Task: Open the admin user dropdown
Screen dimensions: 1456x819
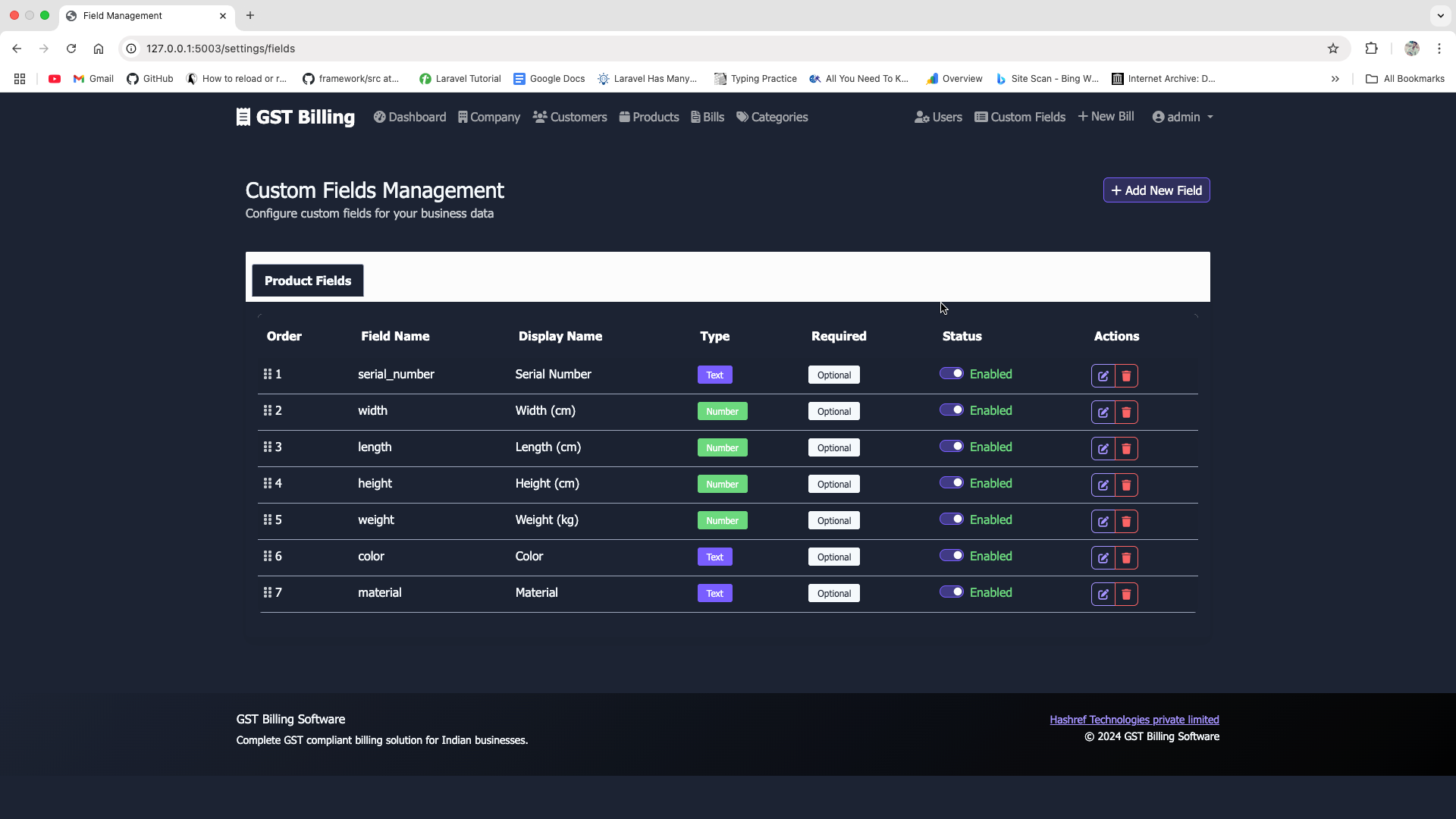Action: click(1182, 117)
